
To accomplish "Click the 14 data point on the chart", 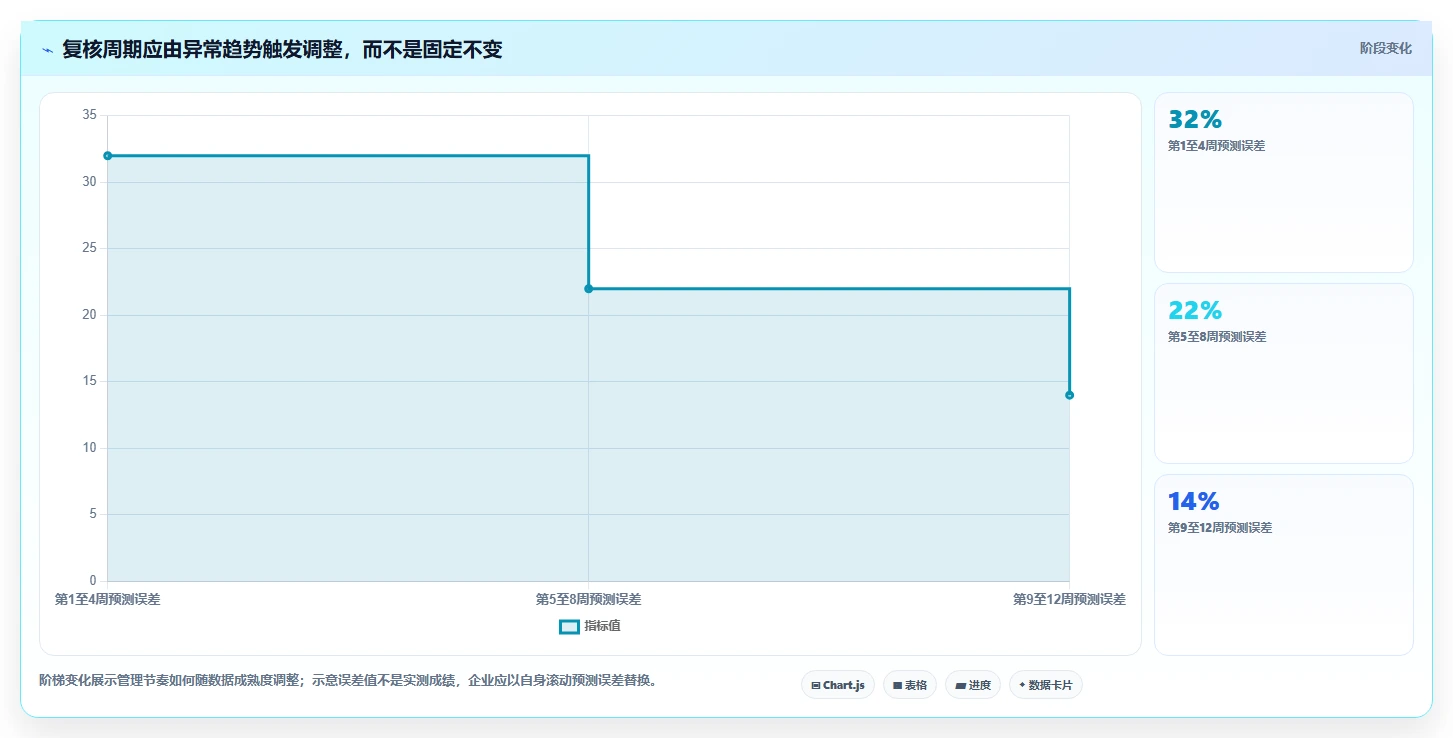I will [1069, 395].
